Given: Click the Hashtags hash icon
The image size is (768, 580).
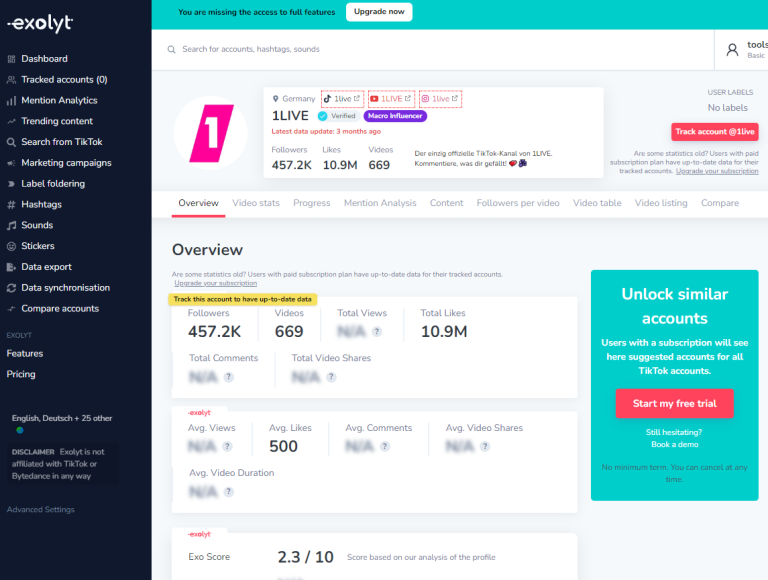Looking at the screenshot, I should pos(11,205).
